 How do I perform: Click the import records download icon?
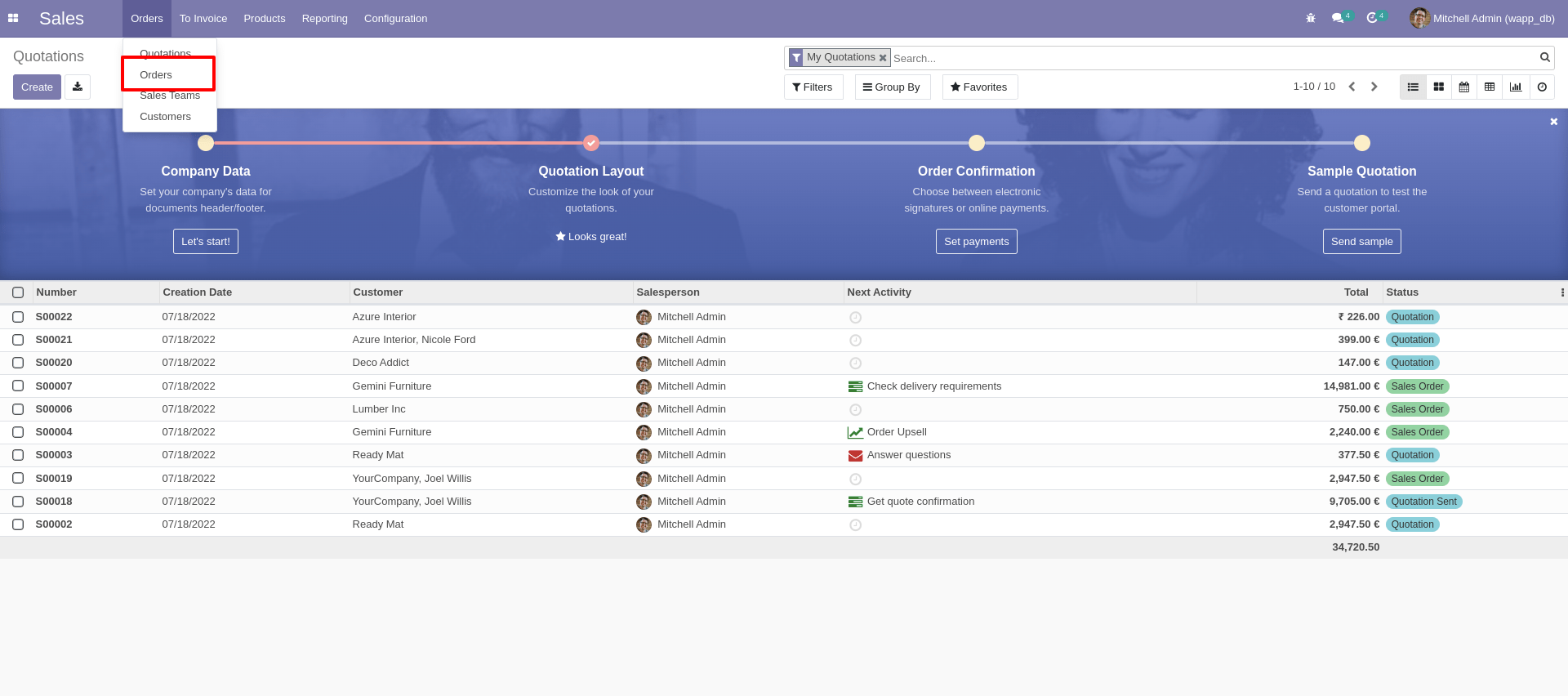[x=78, y=87]
